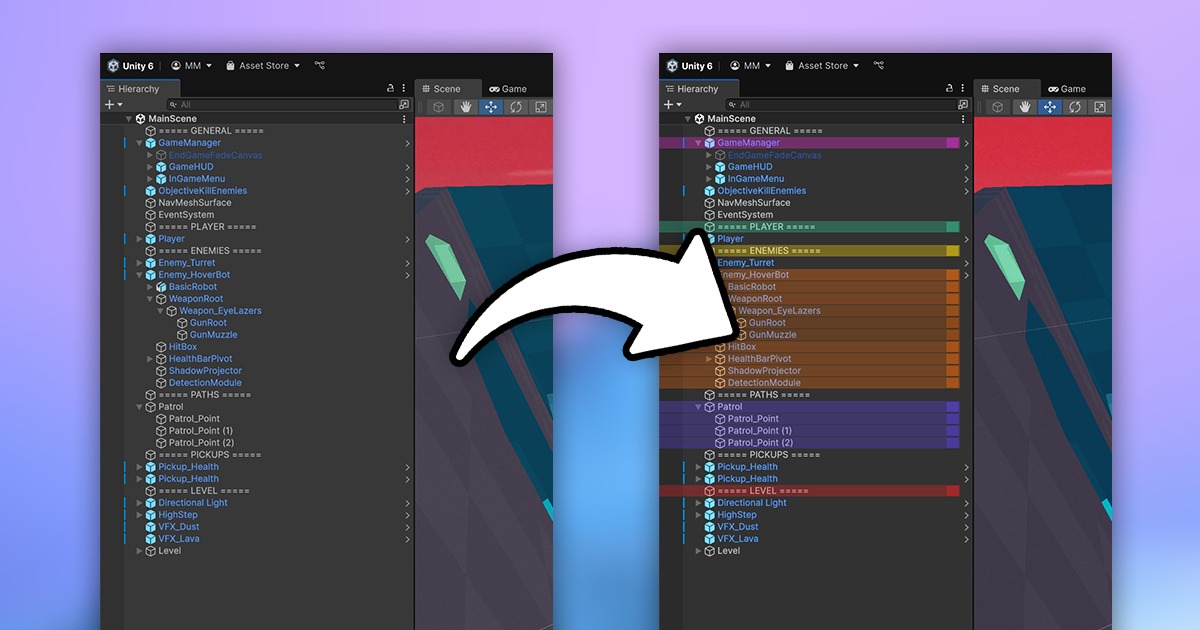
Task: Toggle the padlock on the left Hierarchy panel
Action: [391, 88]
